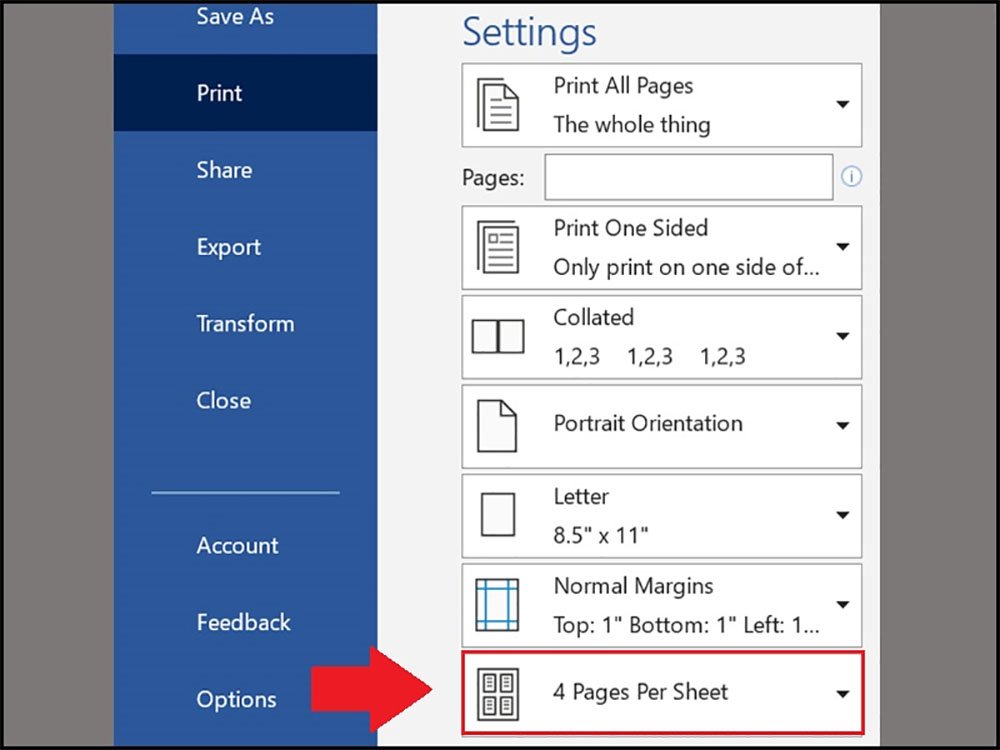Expand the Normal Margins dropdown arrow
This screenshot has height=750, width=1000.
coord(842,605)
